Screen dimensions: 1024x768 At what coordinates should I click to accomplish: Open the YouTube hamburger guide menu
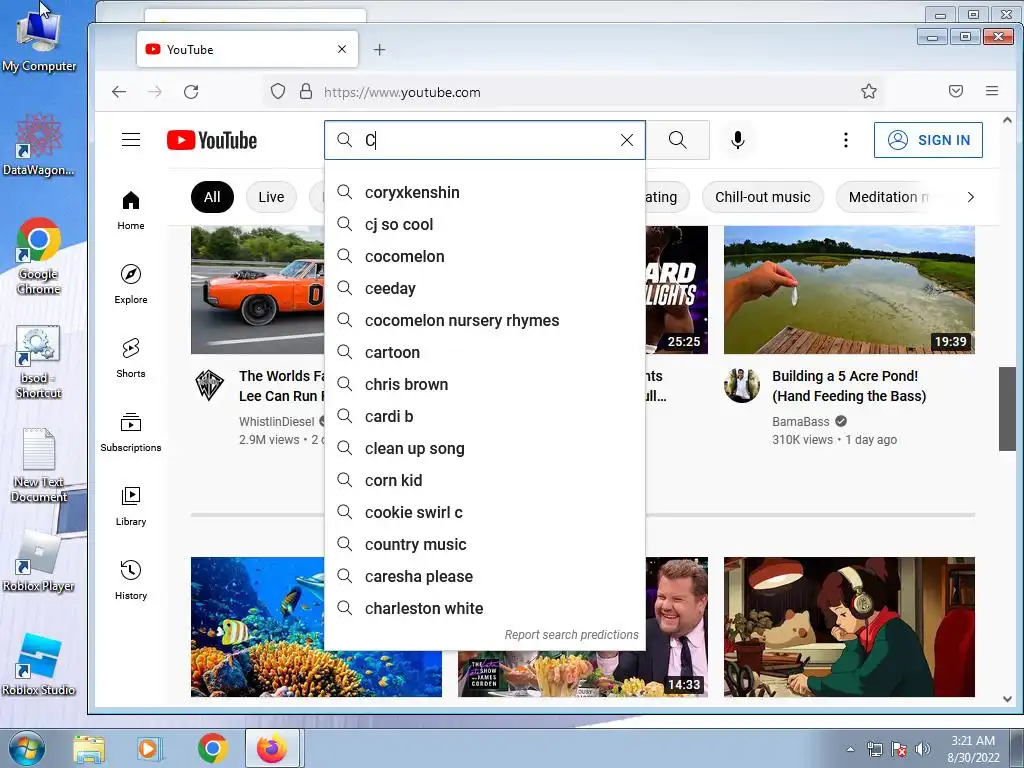pos(131,140)
